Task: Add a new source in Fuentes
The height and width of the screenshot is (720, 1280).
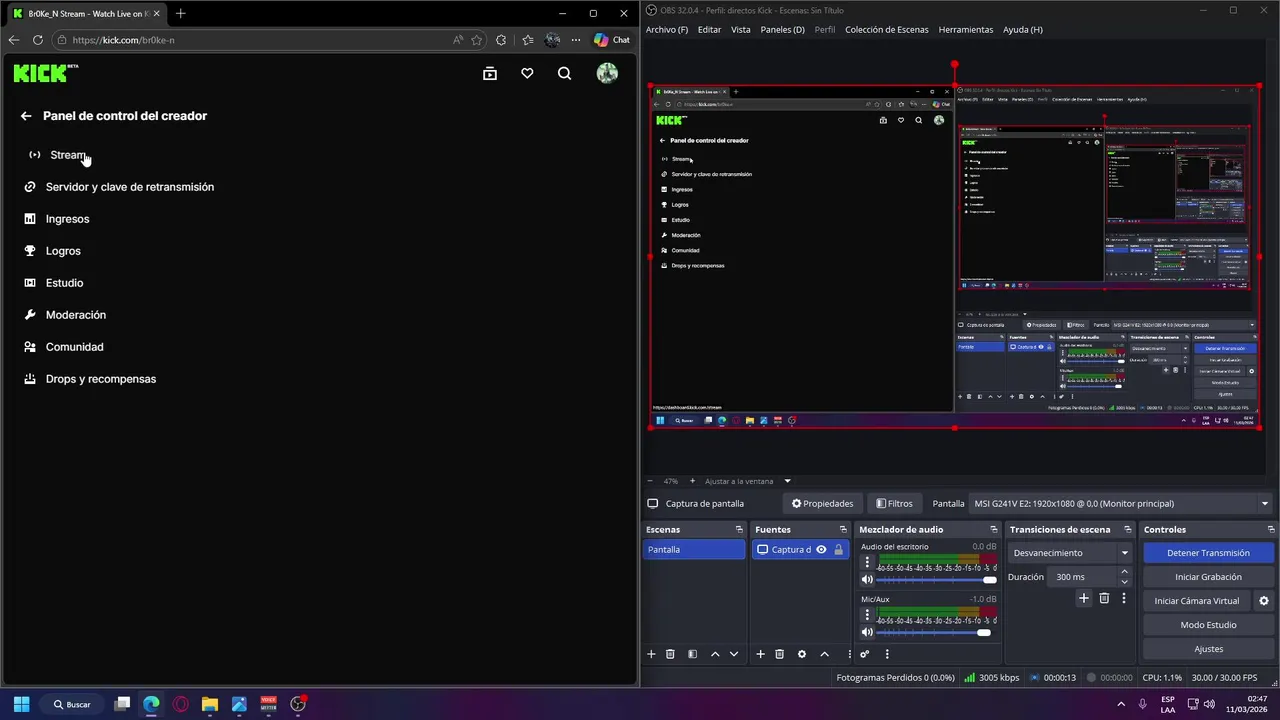Action: point(760,654)
